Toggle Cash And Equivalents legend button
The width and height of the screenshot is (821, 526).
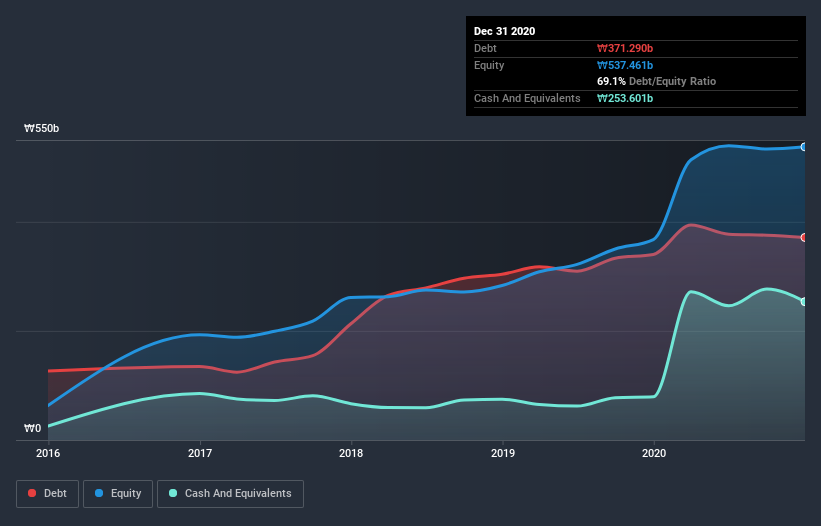(230, 494)
